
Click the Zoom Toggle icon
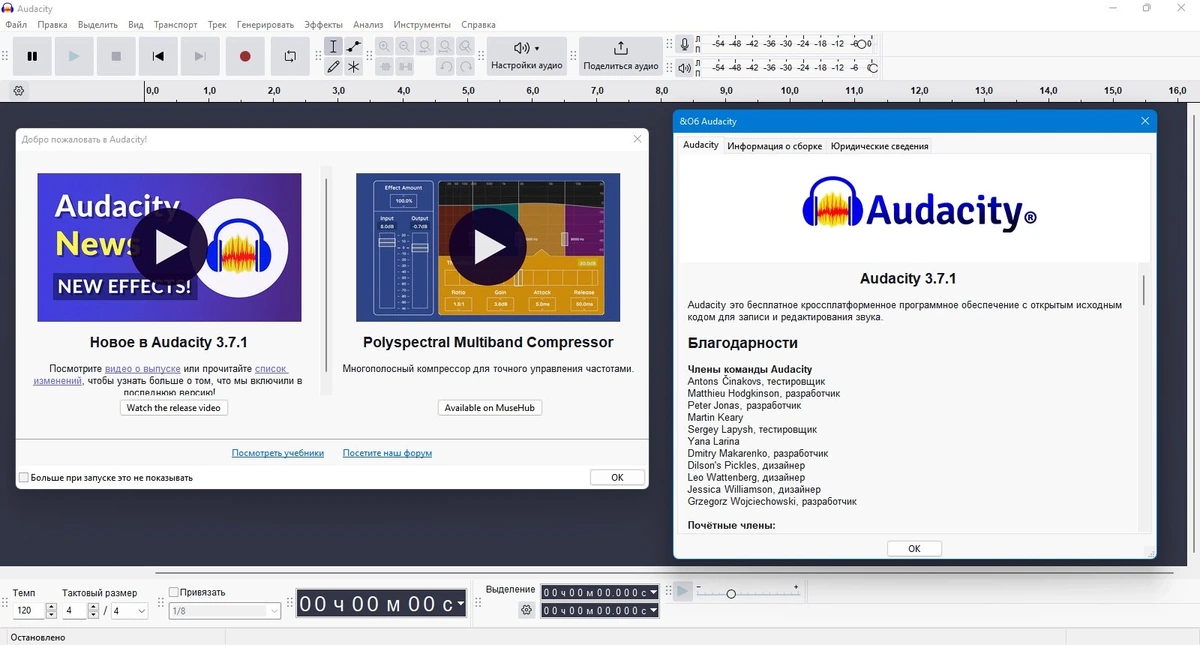point(465,47)
